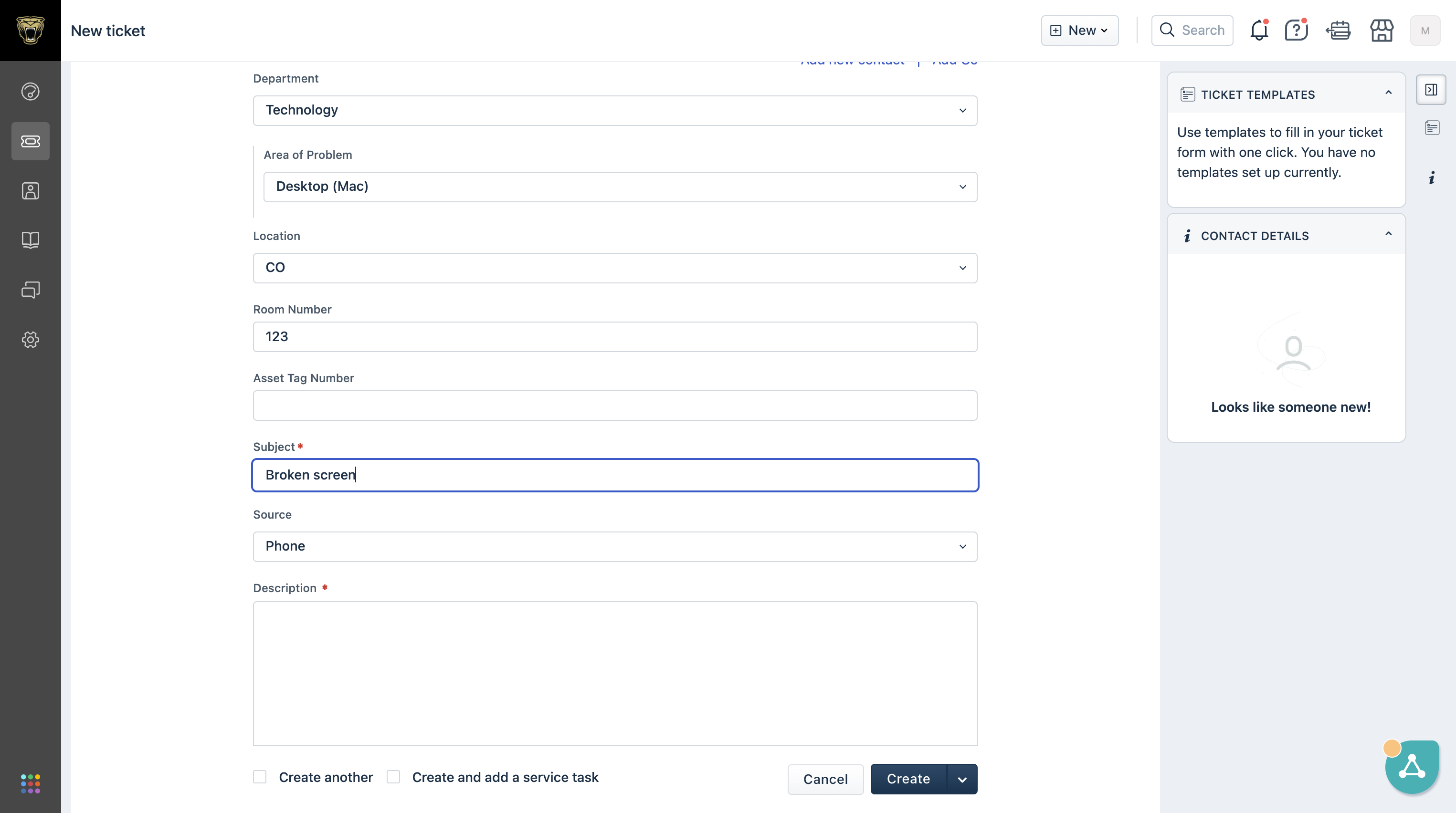Open the Department dropdown showing Technology
This screenshot has width=1456, height=813.
click(x=615, y=110)
